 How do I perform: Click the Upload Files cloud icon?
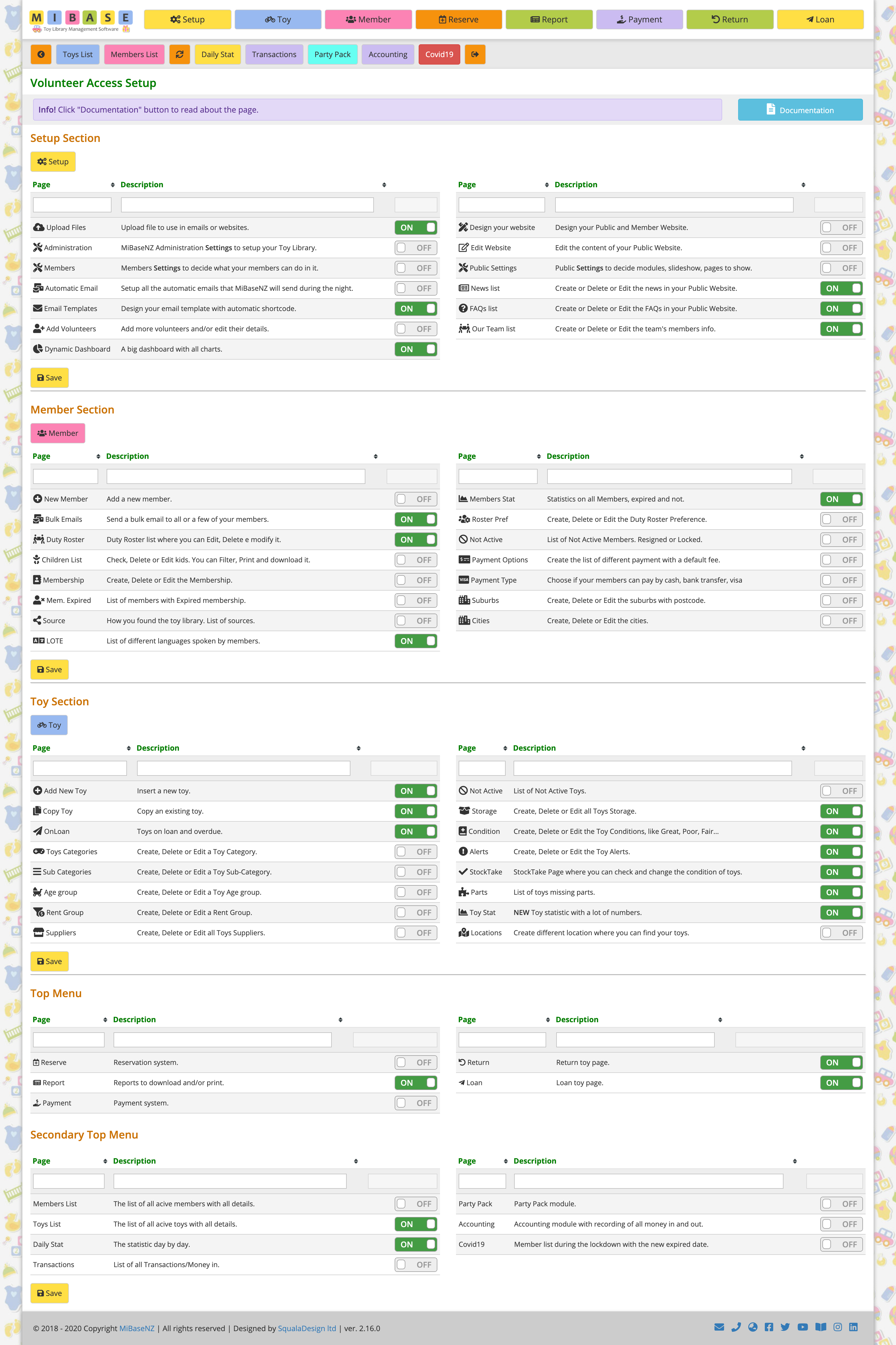pyautogui.click(x=38, y=228)
